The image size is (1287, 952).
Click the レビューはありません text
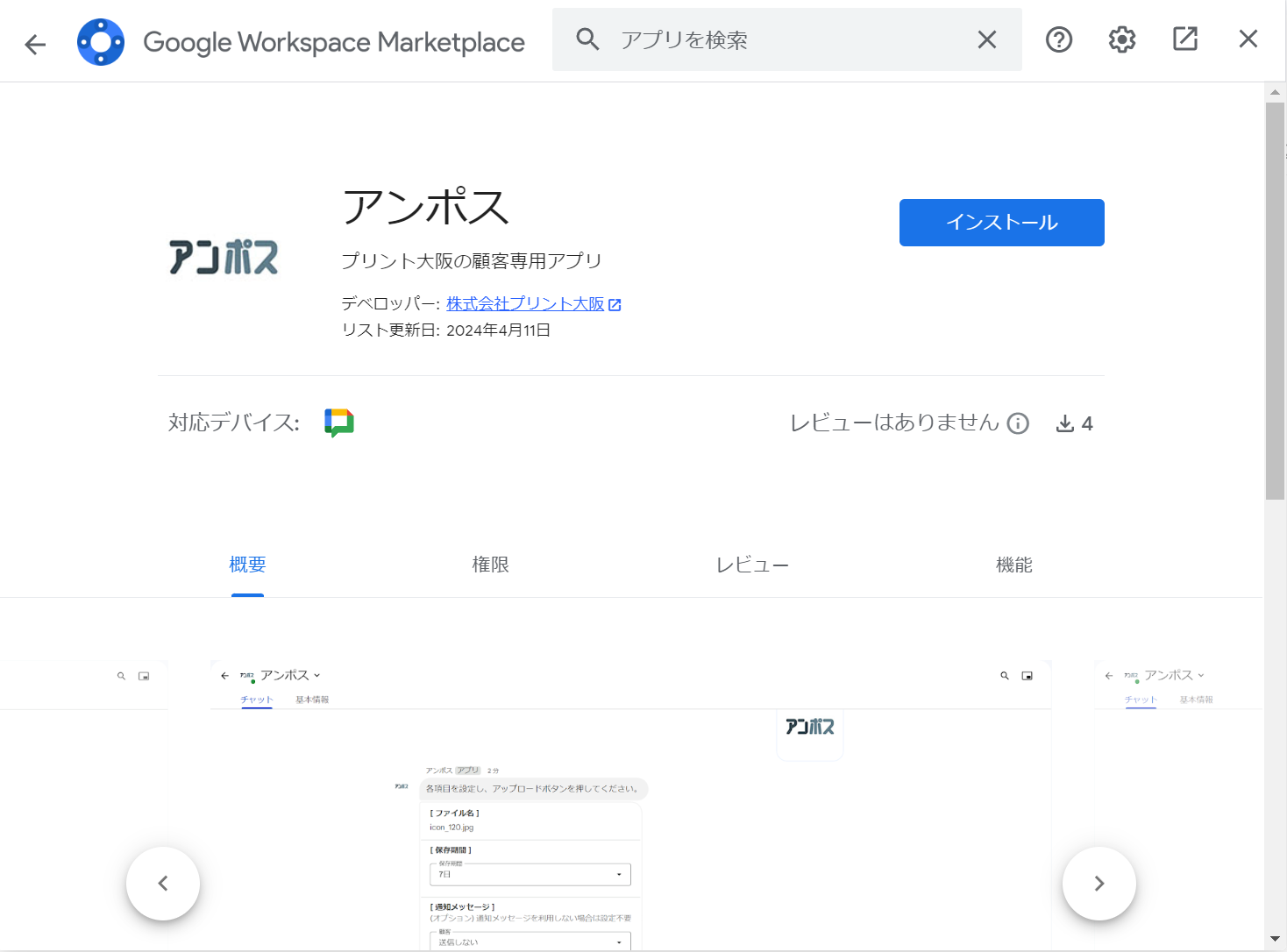(x=894, y=423)
